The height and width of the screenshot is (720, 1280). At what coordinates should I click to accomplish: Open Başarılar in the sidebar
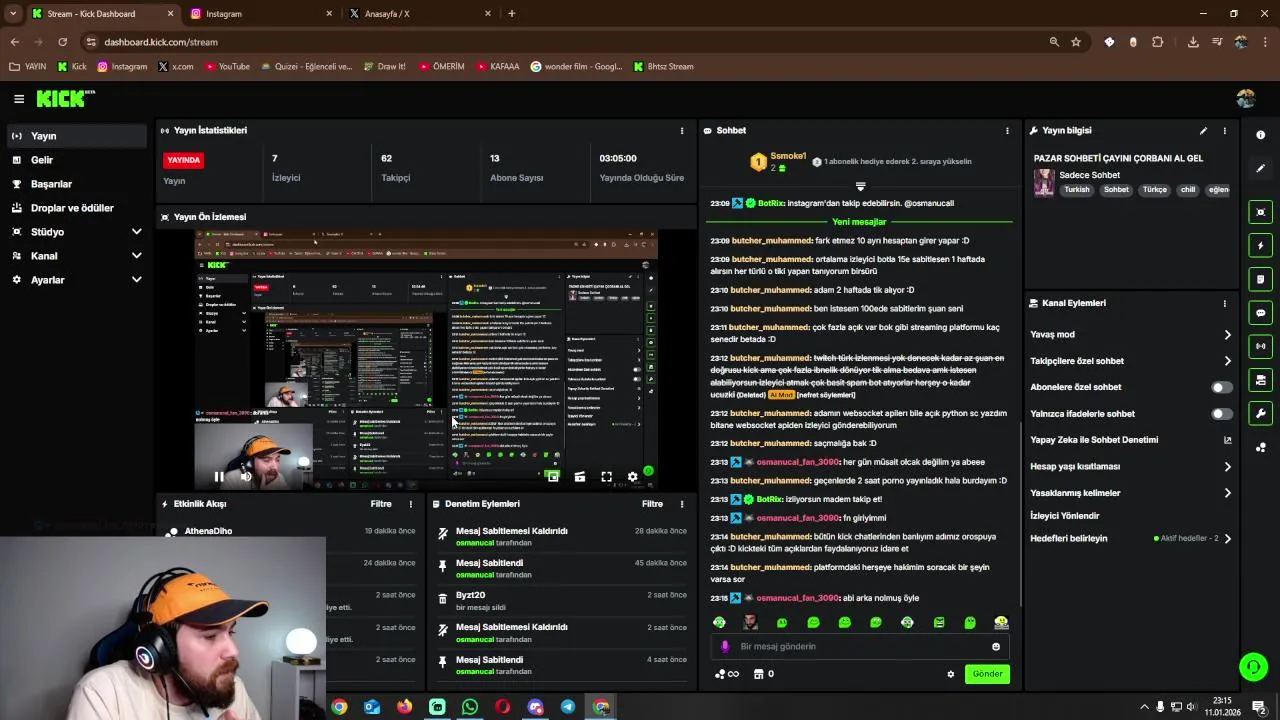[75, 184]
